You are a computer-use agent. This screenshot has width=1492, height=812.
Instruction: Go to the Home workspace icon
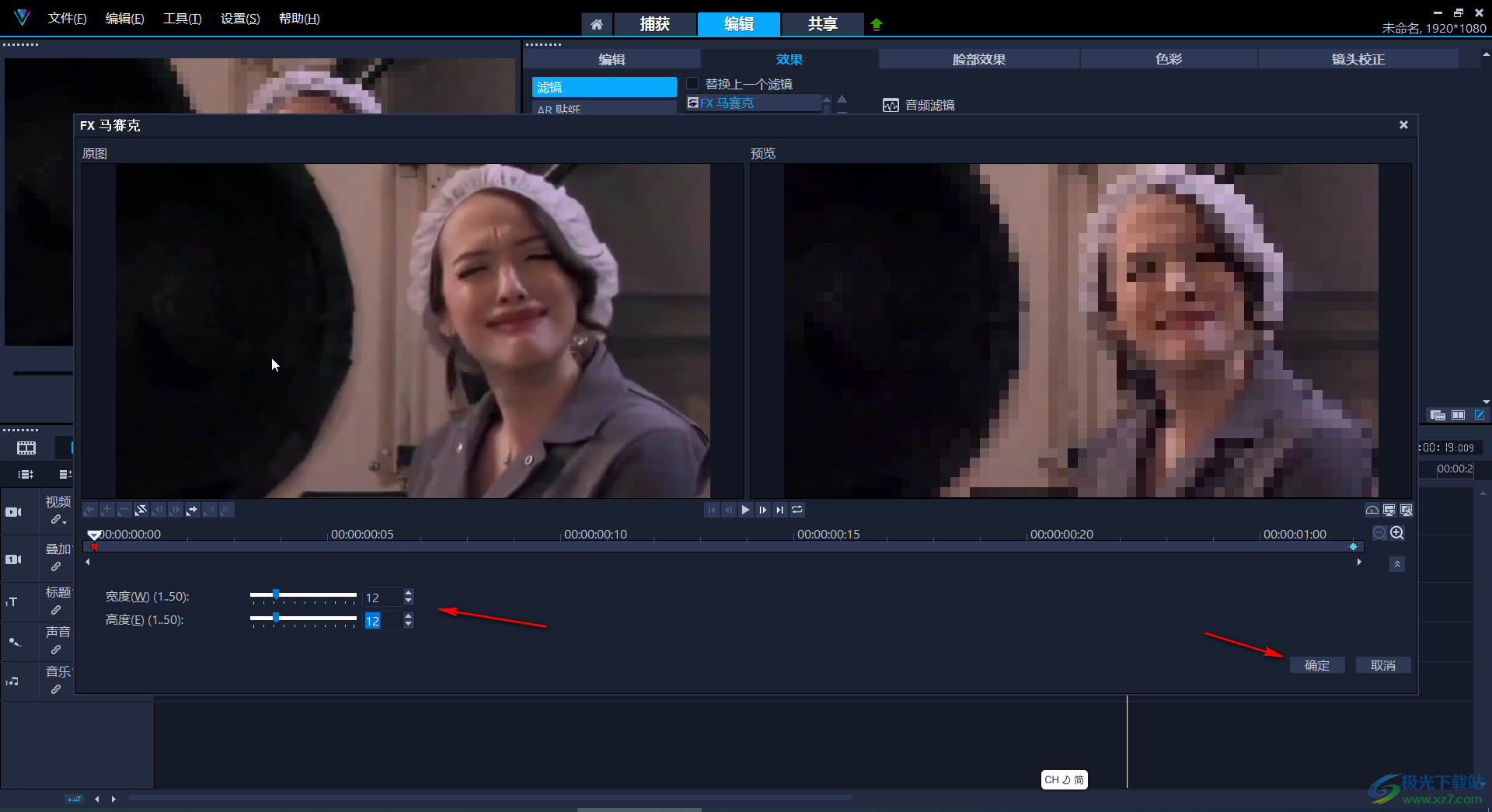(597, 24)
